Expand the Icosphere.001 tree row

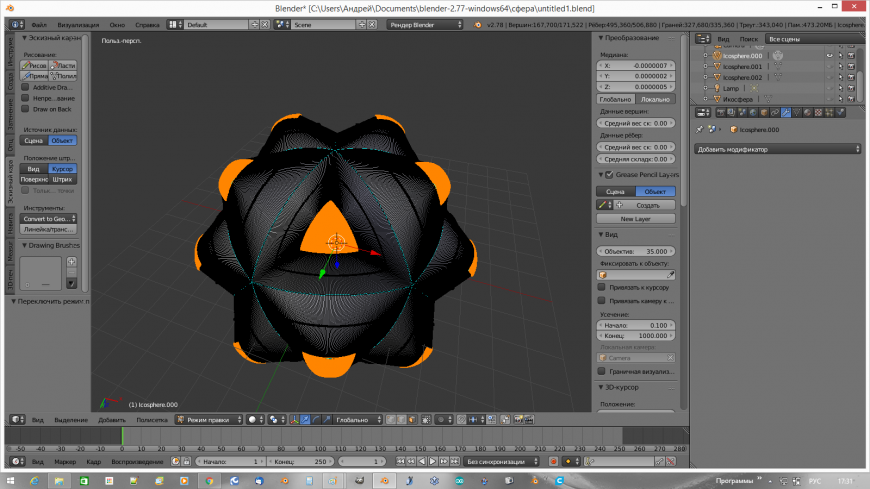point(706,67)
